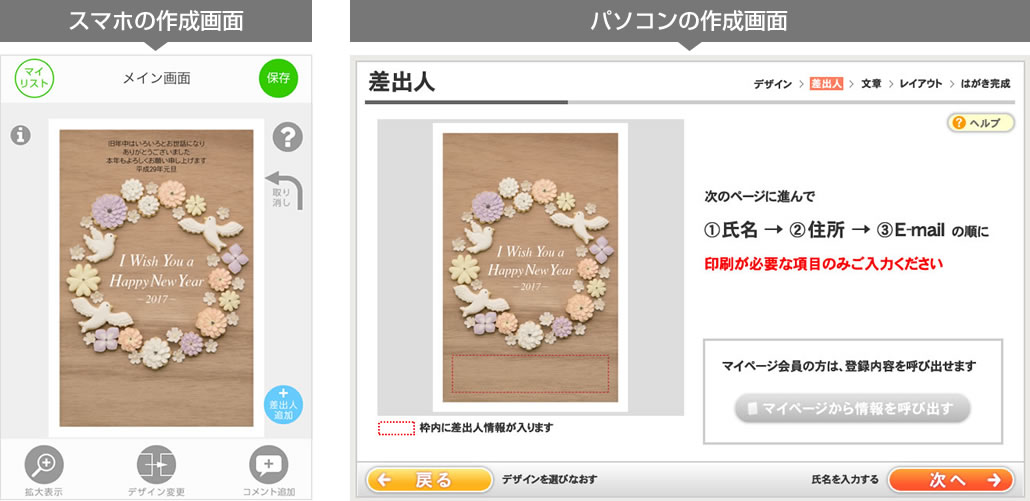This screenshot has height=501, width=1030.
Task: Tap the green 保存 save button
Action: click(x=278, y=78)
